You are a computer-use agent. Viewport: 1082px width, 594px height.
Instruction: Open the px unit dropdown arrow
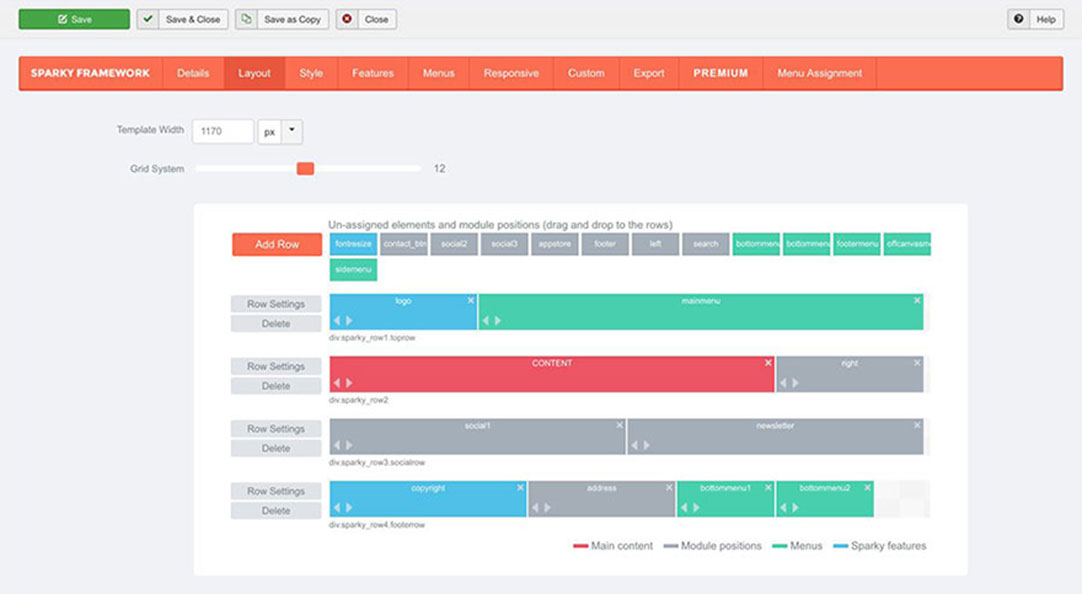tap(292, 131)
